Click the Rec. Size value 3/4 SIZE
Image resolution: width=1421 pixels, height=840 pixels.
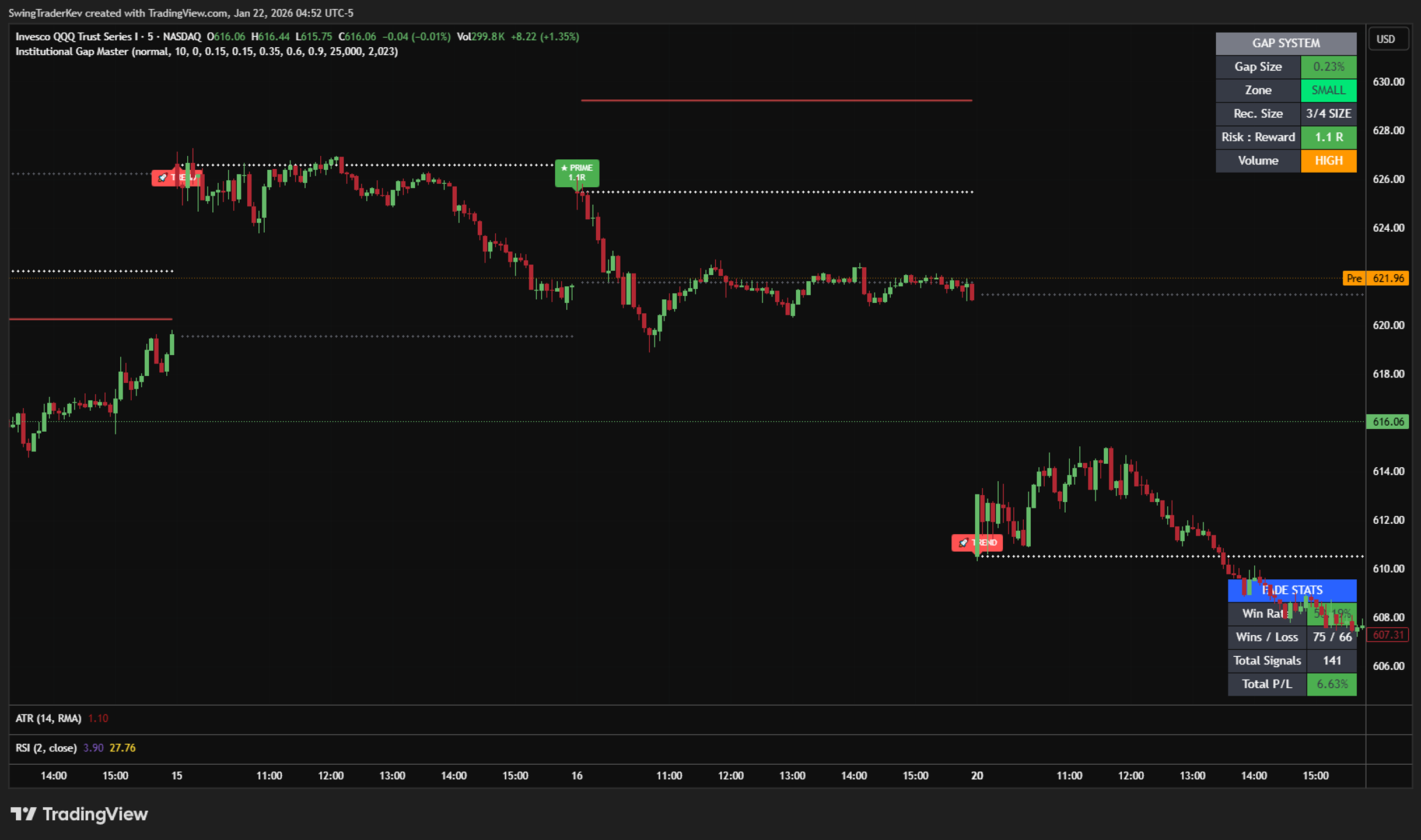coord(1328,114)
